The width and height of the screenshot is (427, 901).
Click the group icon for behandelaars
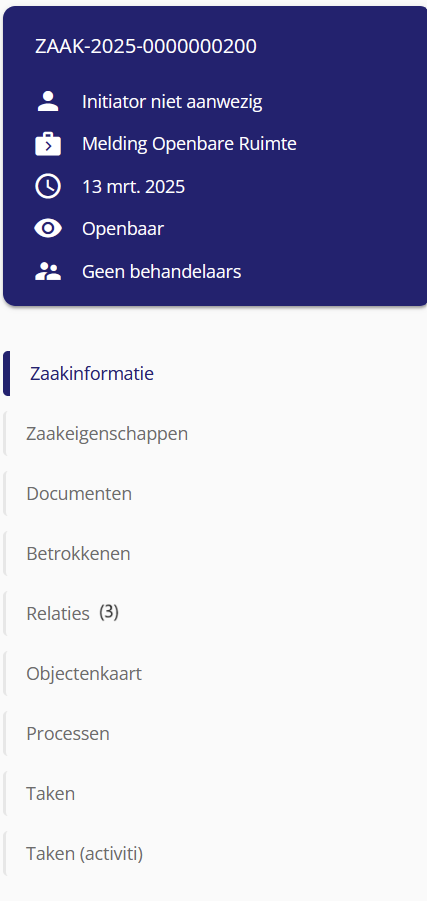point(48,271)
